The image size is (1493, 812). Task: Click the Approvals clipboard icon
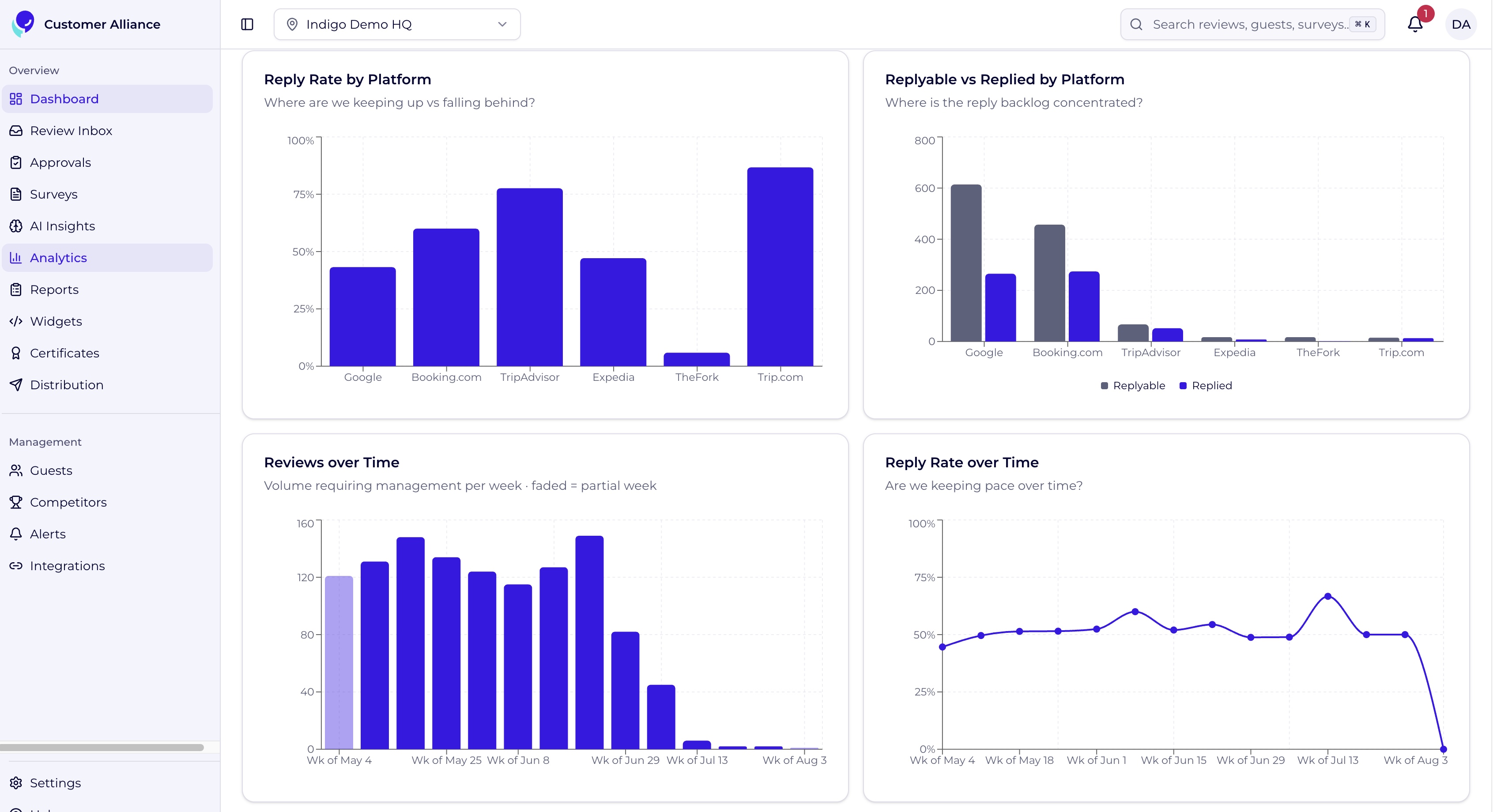(x=15, y=163)
